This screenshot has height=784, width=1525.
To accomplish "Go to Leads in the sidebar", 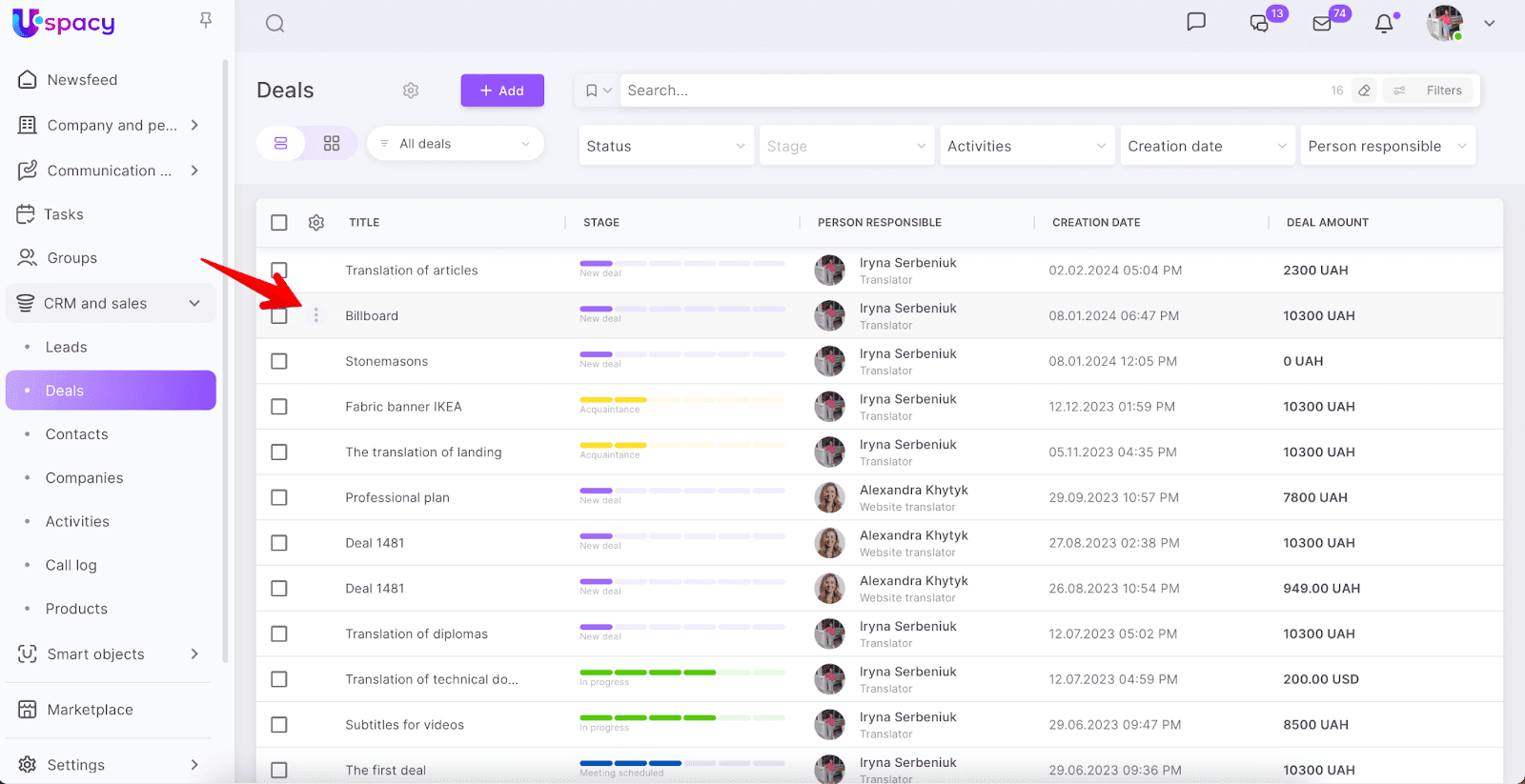I will pyautogui.click(x=67, y=348).
